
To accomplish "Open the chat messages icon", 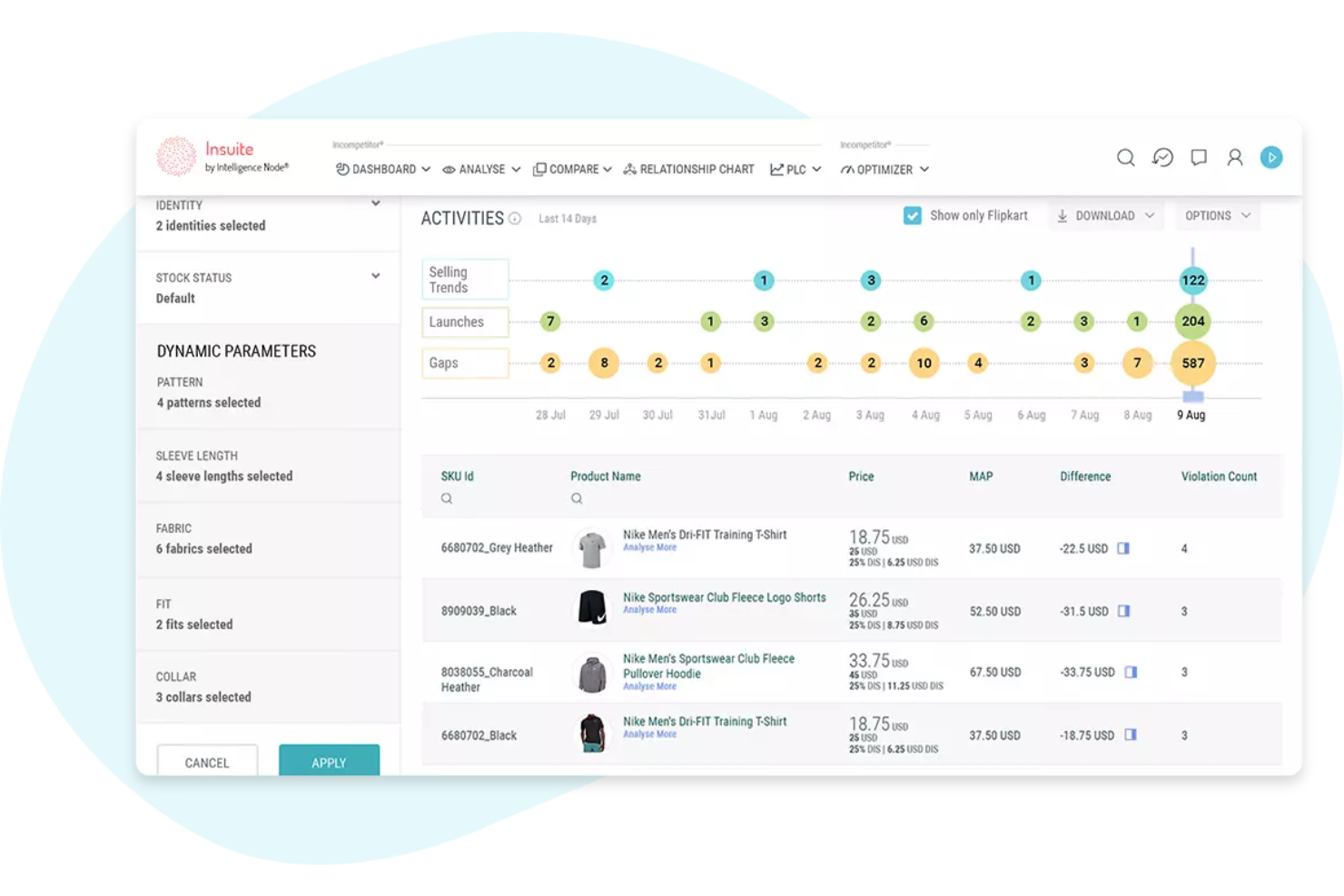I will point(1162,157).
